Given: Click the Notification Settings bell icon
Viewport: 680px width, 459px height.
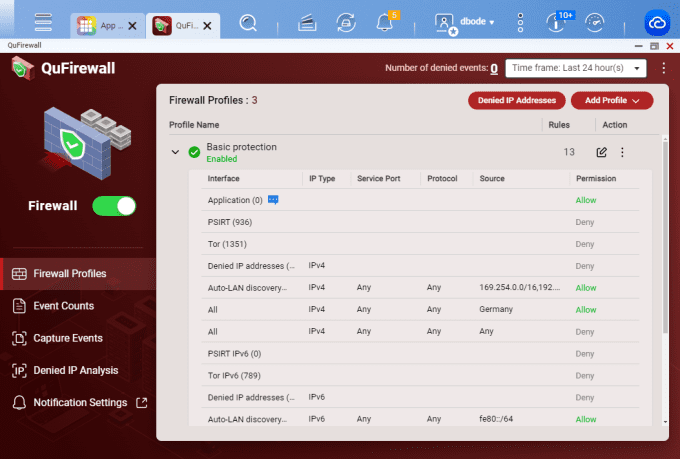Looking at the screenshot, I should pyautogui.click(x=19, y=403).
